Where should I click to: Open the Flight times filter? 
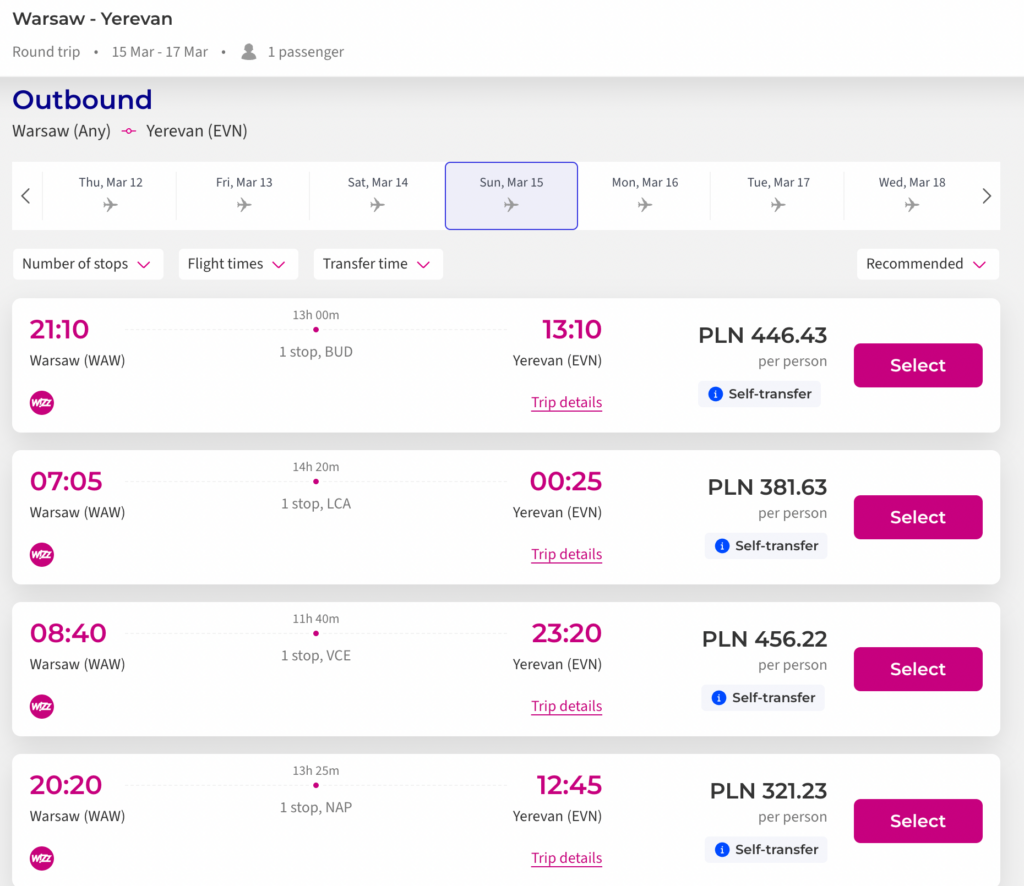[x=238, y=264]
